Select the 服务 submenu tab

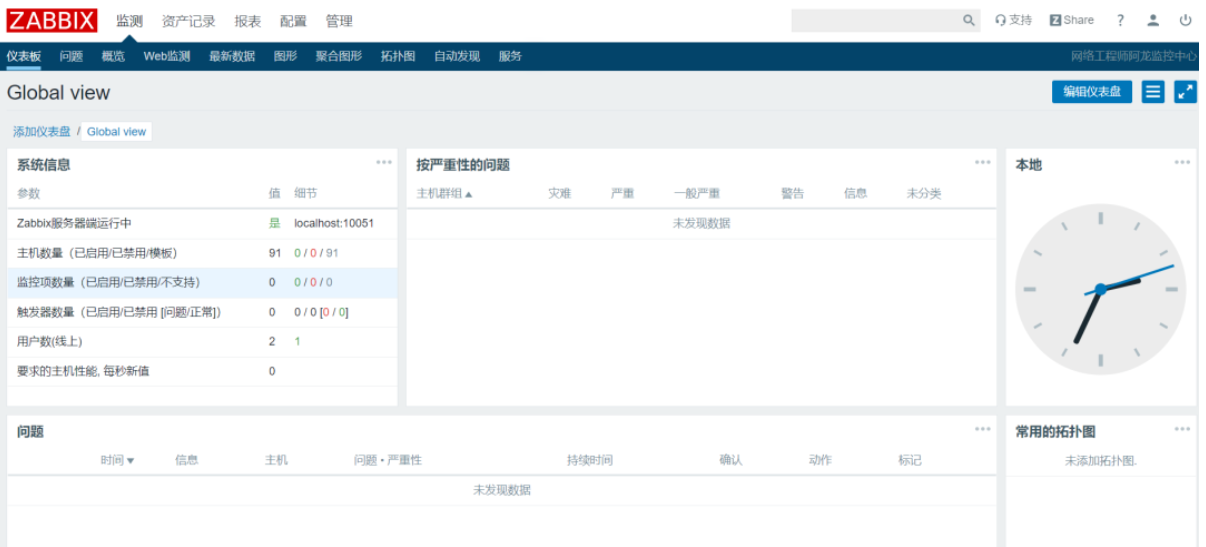click(510, 56)
